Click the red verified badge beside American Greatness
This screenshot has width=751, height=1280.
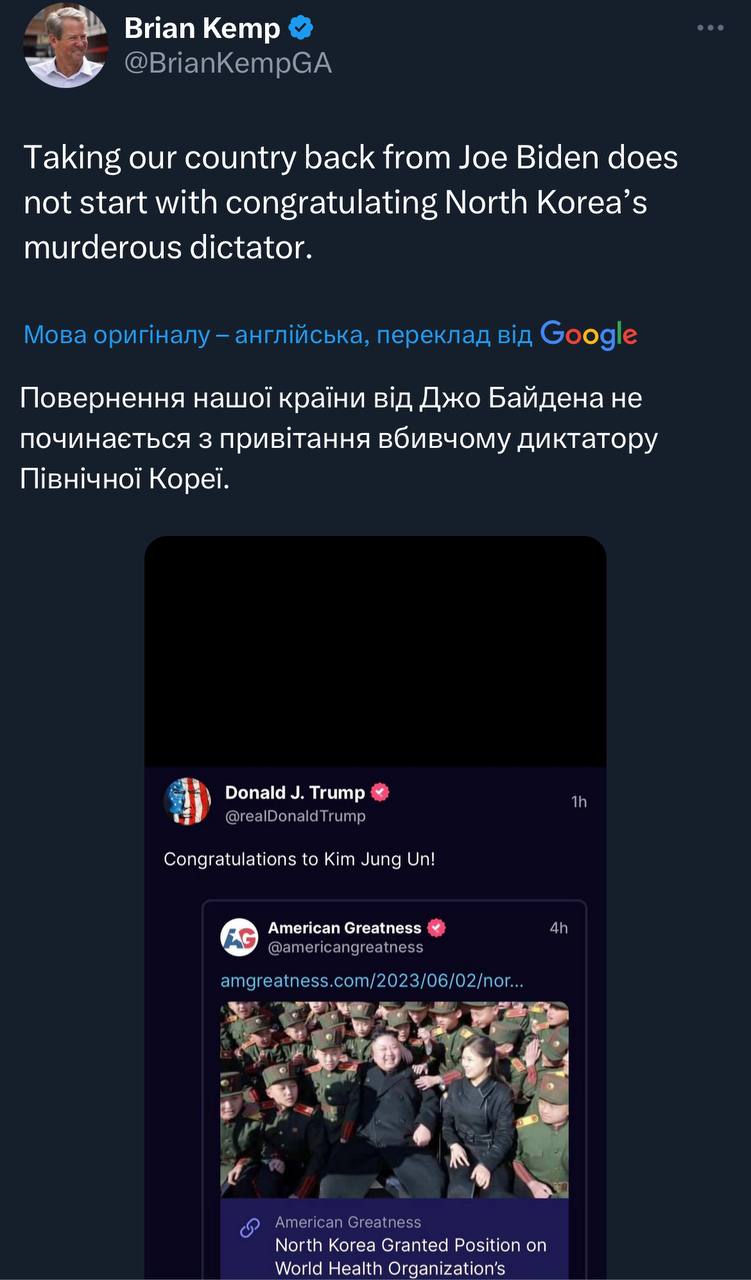coord(436,928)
